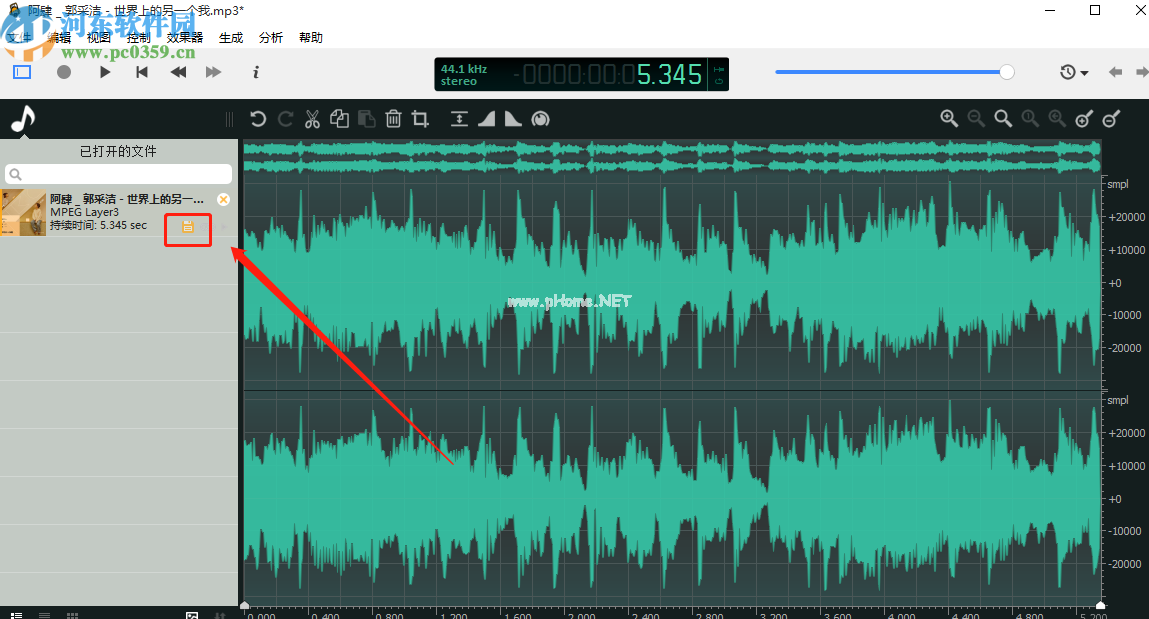The width and height of the screenshot is (1149, 619).
Task: Expand the history clock dropdown
Action: (x=1074, y=72)
